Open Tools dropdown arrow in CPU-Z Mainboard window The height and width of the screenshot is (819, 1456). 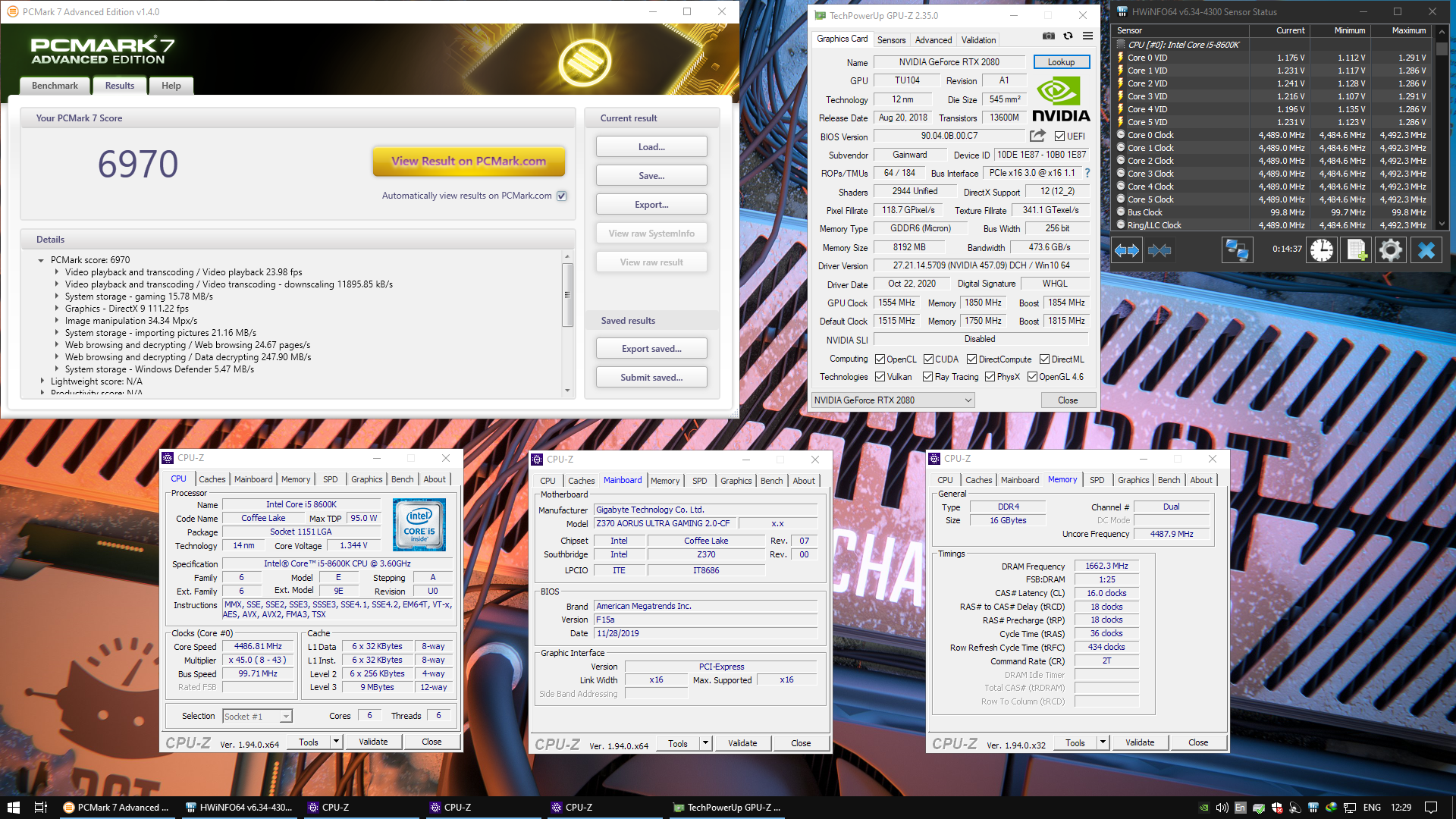pos(705,744)
